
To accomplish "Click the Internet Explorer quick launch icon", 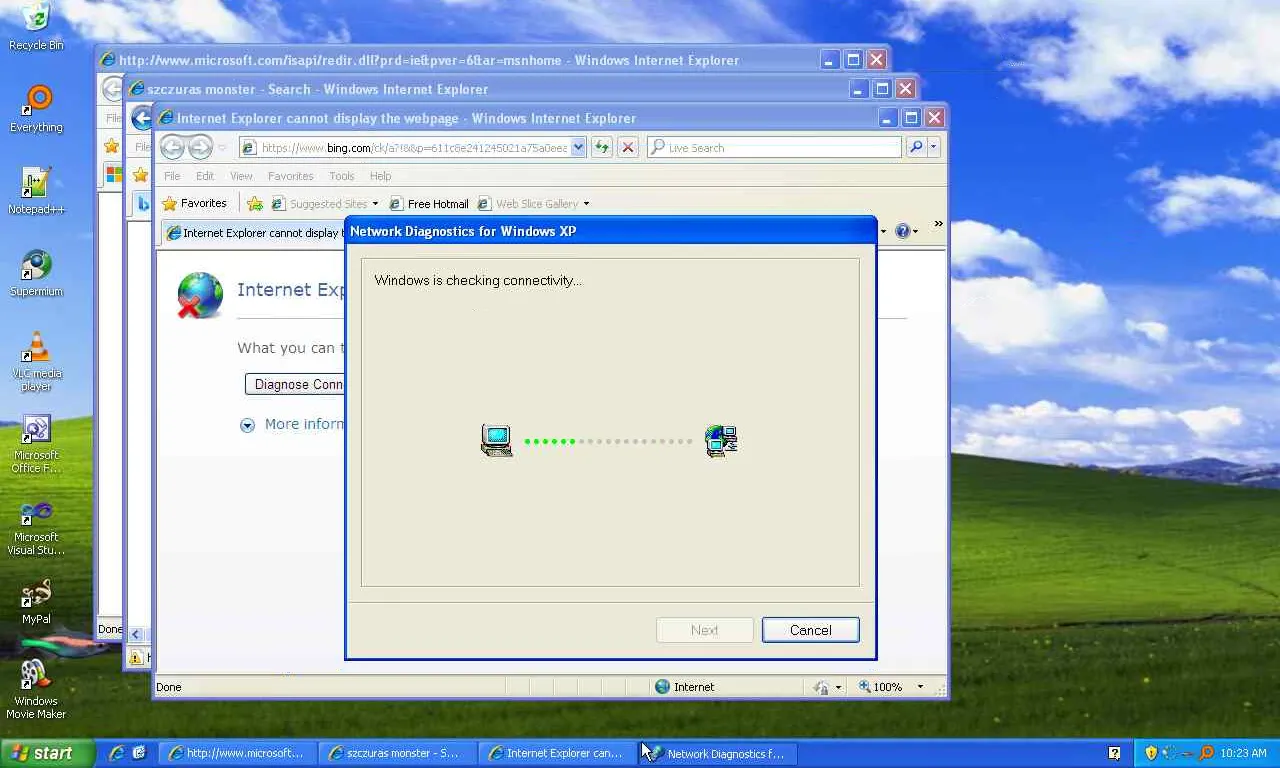I will coord(116,753).
